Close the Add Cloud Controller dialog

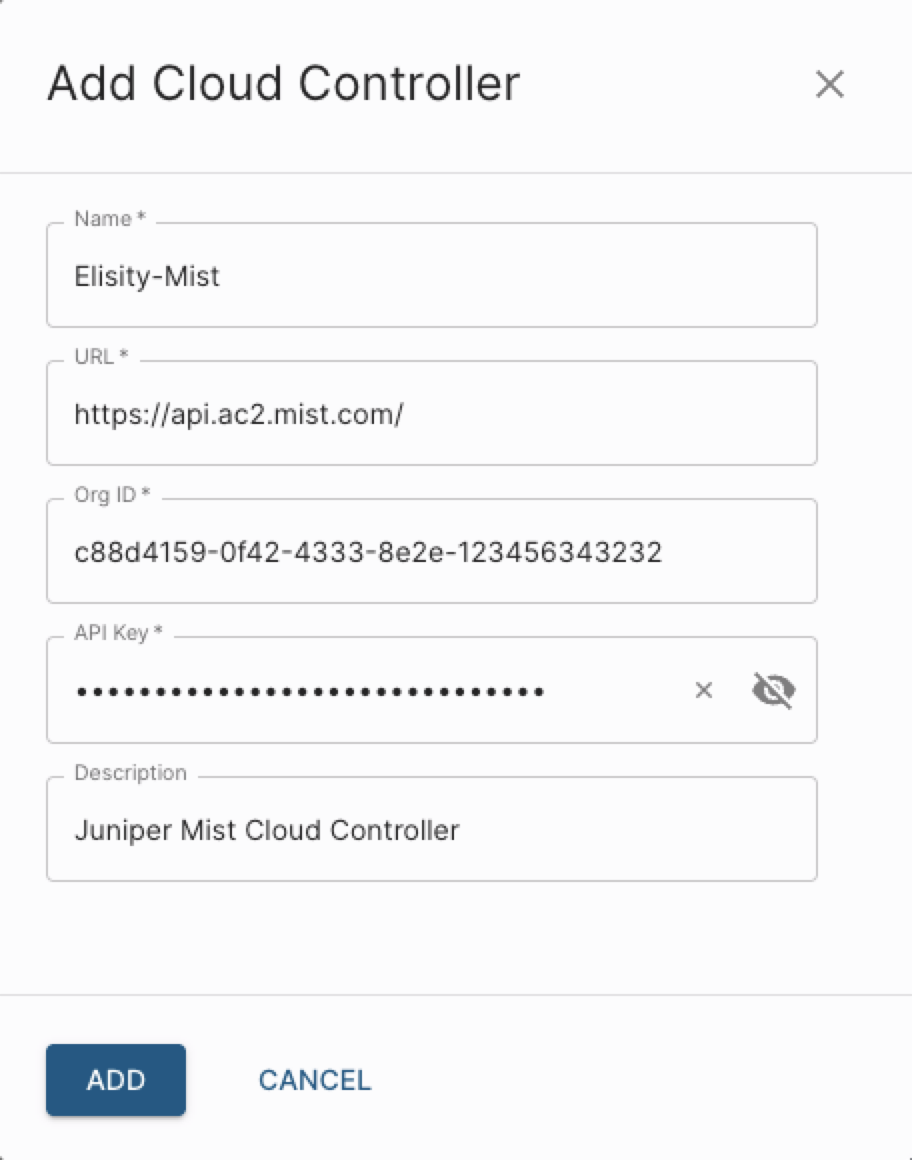pos(830,85)
